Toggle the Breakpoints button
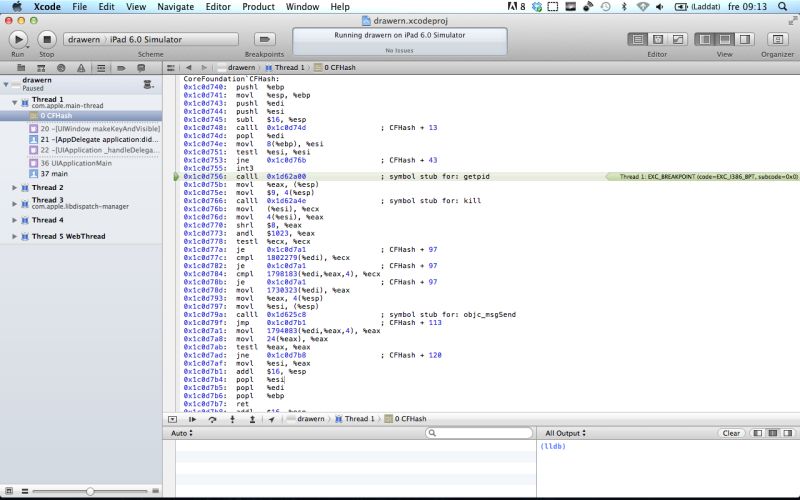The image size is (800, 500). [x=264, y=39]
